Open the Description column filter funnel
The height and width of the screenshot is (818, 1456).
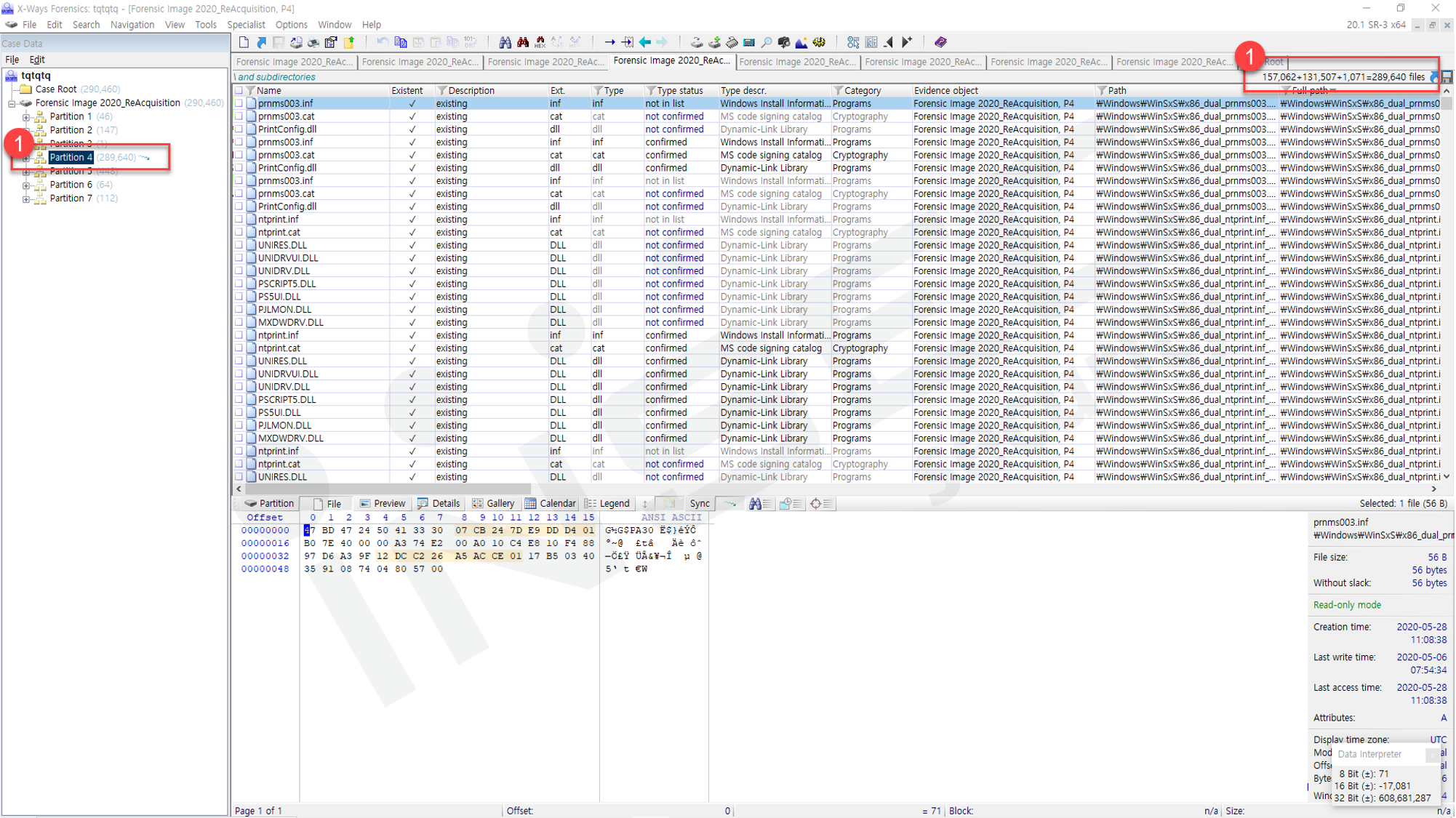click(x=441, y=91)
